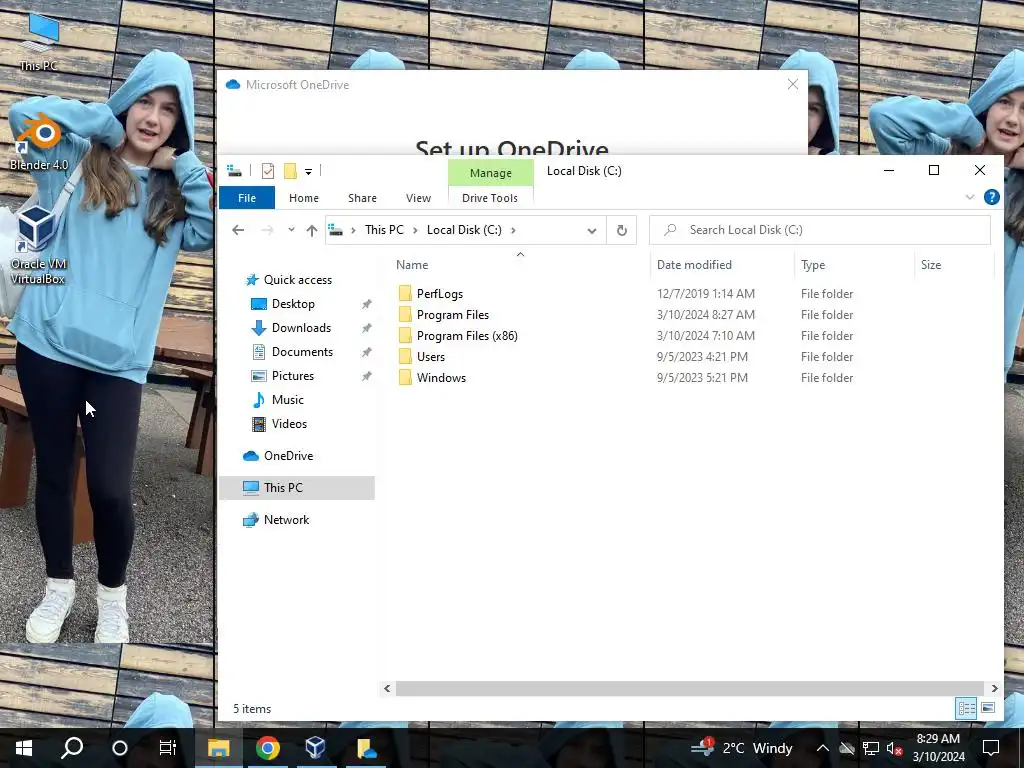Screen dimensions: 1024x768
Task: Open taskbar Search magnifier
Action: click(72, 748)
